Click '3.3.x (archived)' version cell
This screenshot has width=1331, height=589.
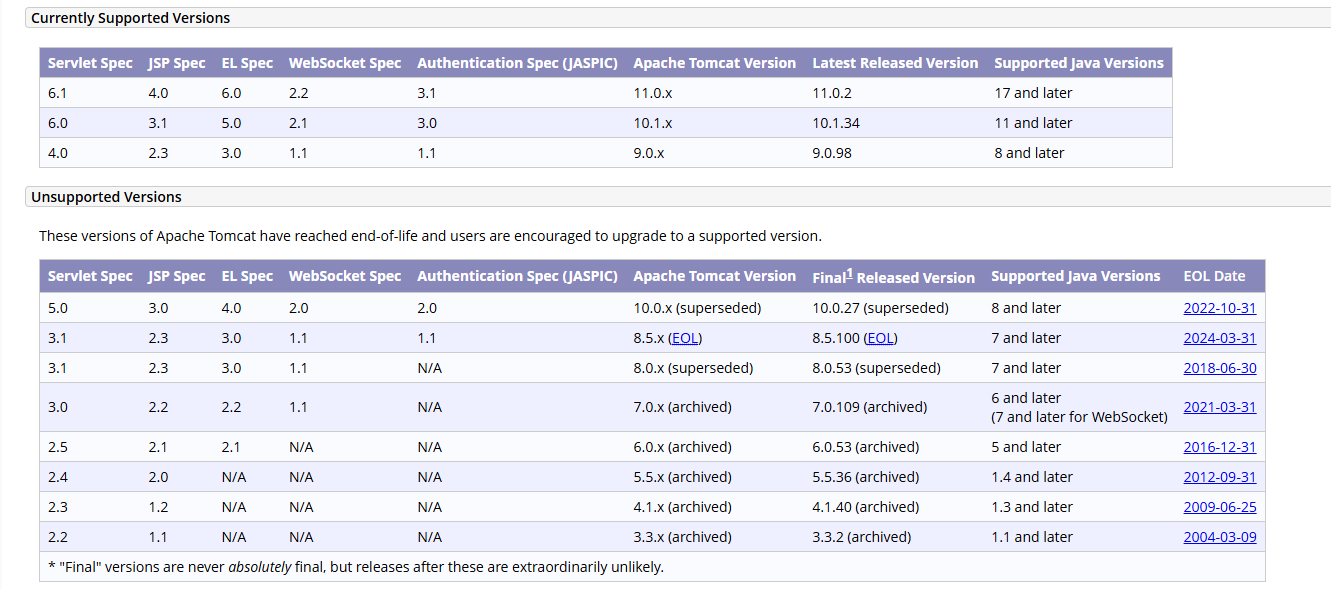click(682, 537)
